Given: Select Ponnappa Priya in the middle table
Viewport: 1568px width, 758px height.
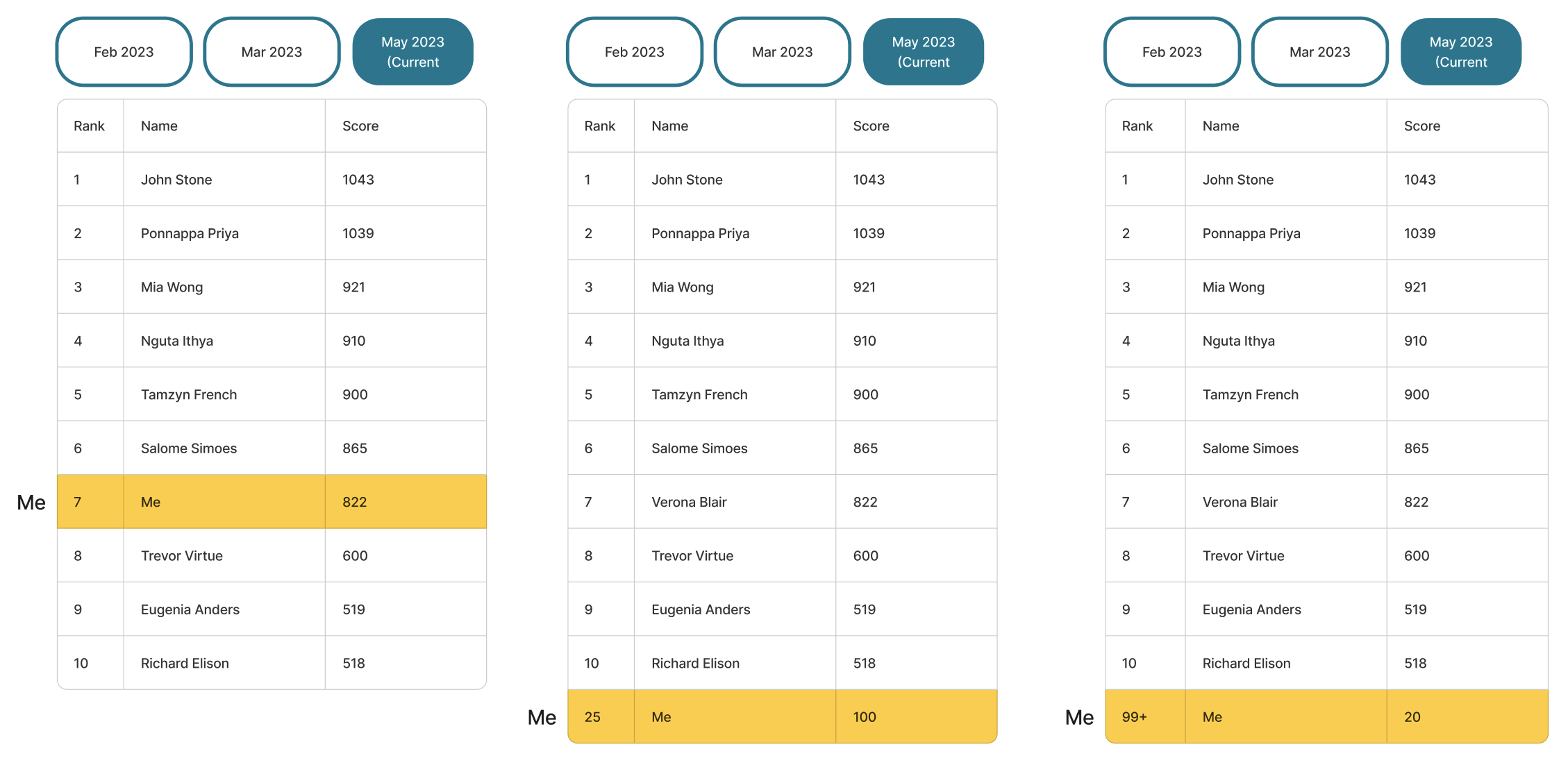Looking at the screenshot, I should click(700, 233).
